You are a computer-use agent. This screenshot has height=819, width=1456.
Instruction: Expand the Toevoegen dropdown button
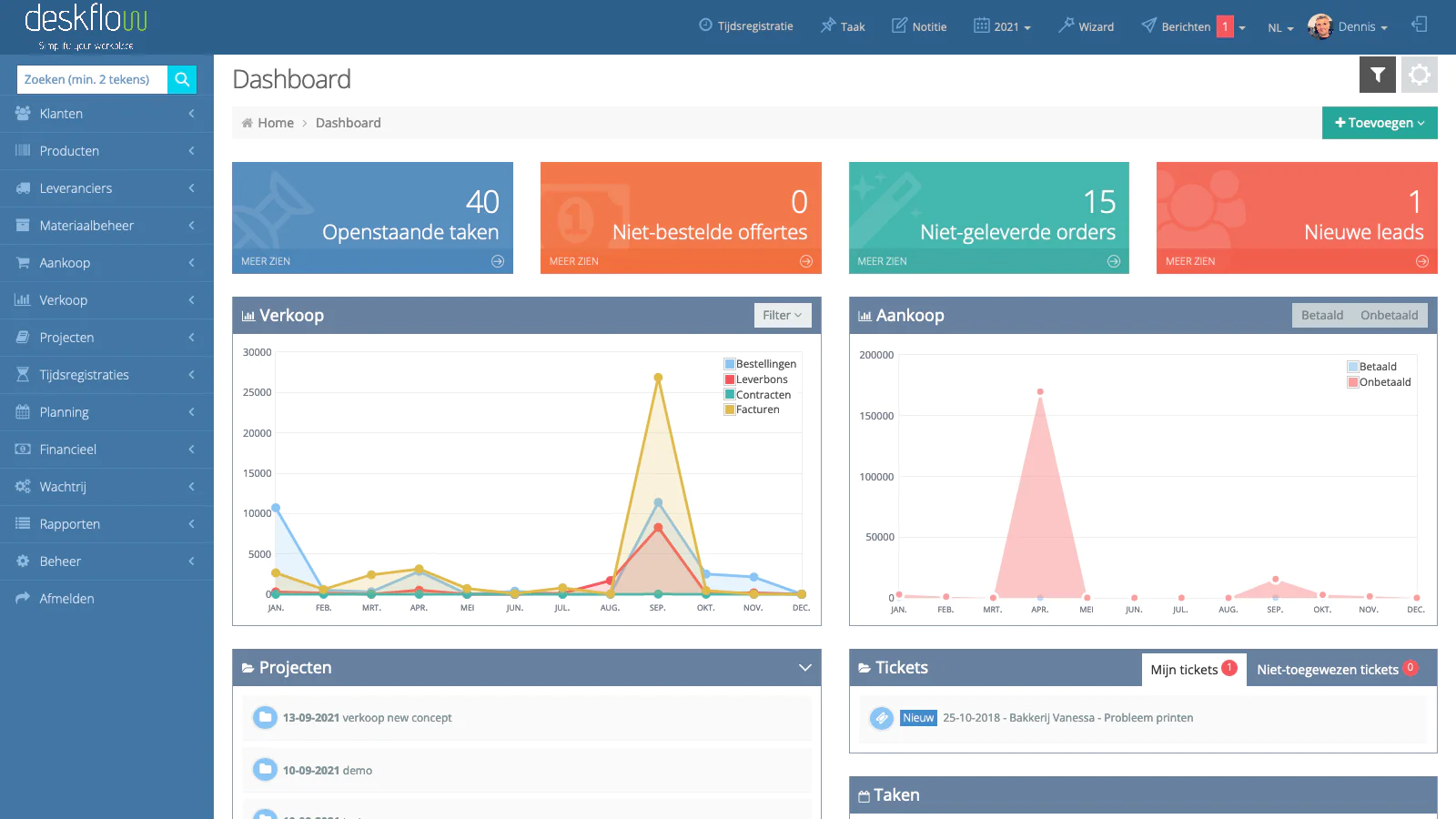point(1379,123)
